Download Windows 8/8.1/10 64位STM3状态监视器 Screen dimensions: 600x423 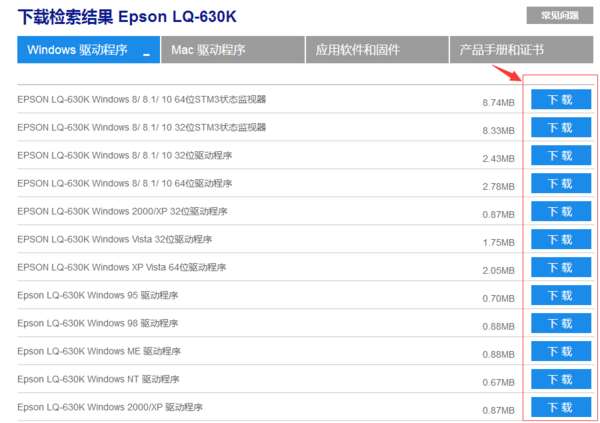pos(561,100)
